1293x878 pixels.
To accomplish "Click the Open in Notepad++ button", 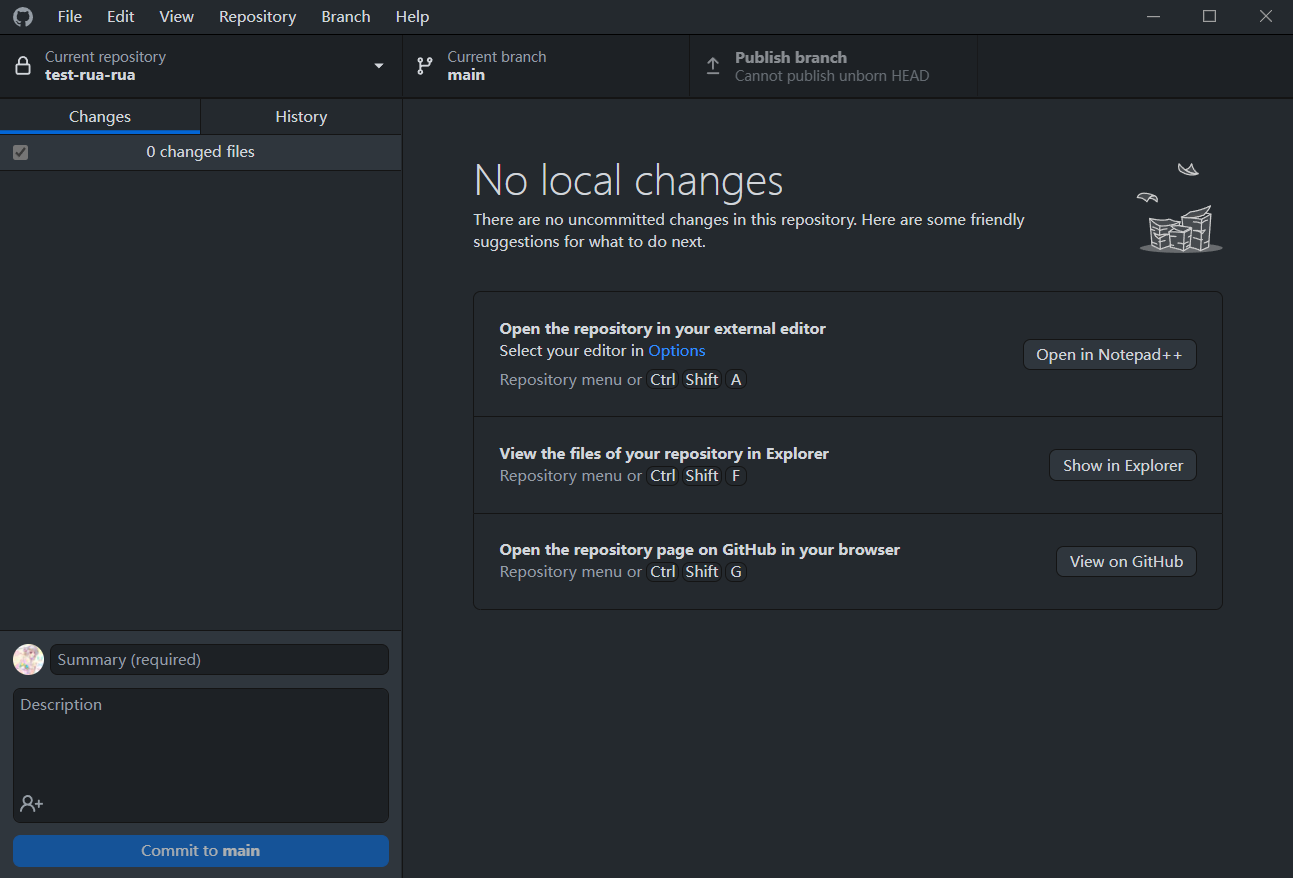I will [1109, 355].
